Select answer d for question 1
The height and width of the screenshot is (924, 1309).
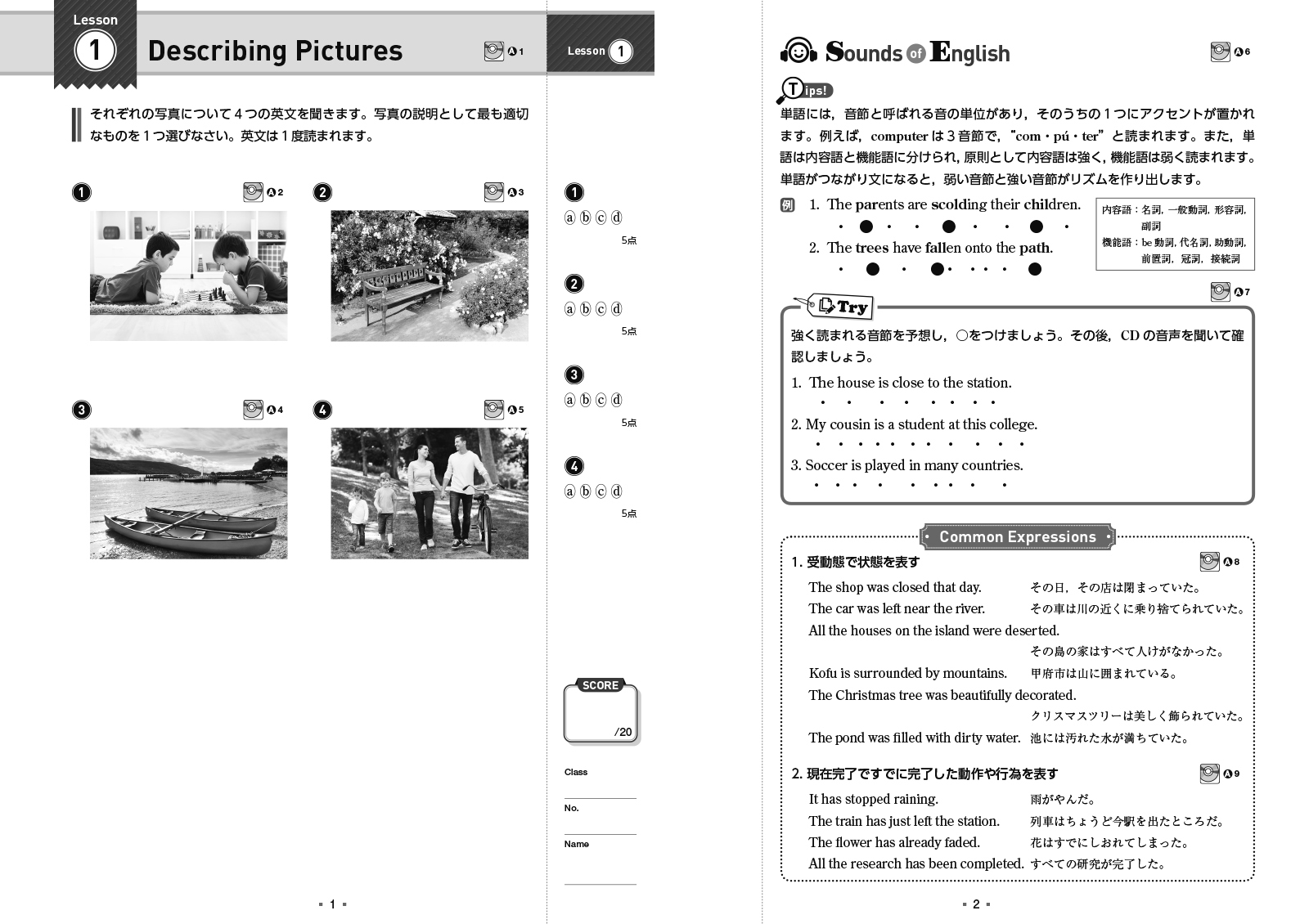click(617, 218)
